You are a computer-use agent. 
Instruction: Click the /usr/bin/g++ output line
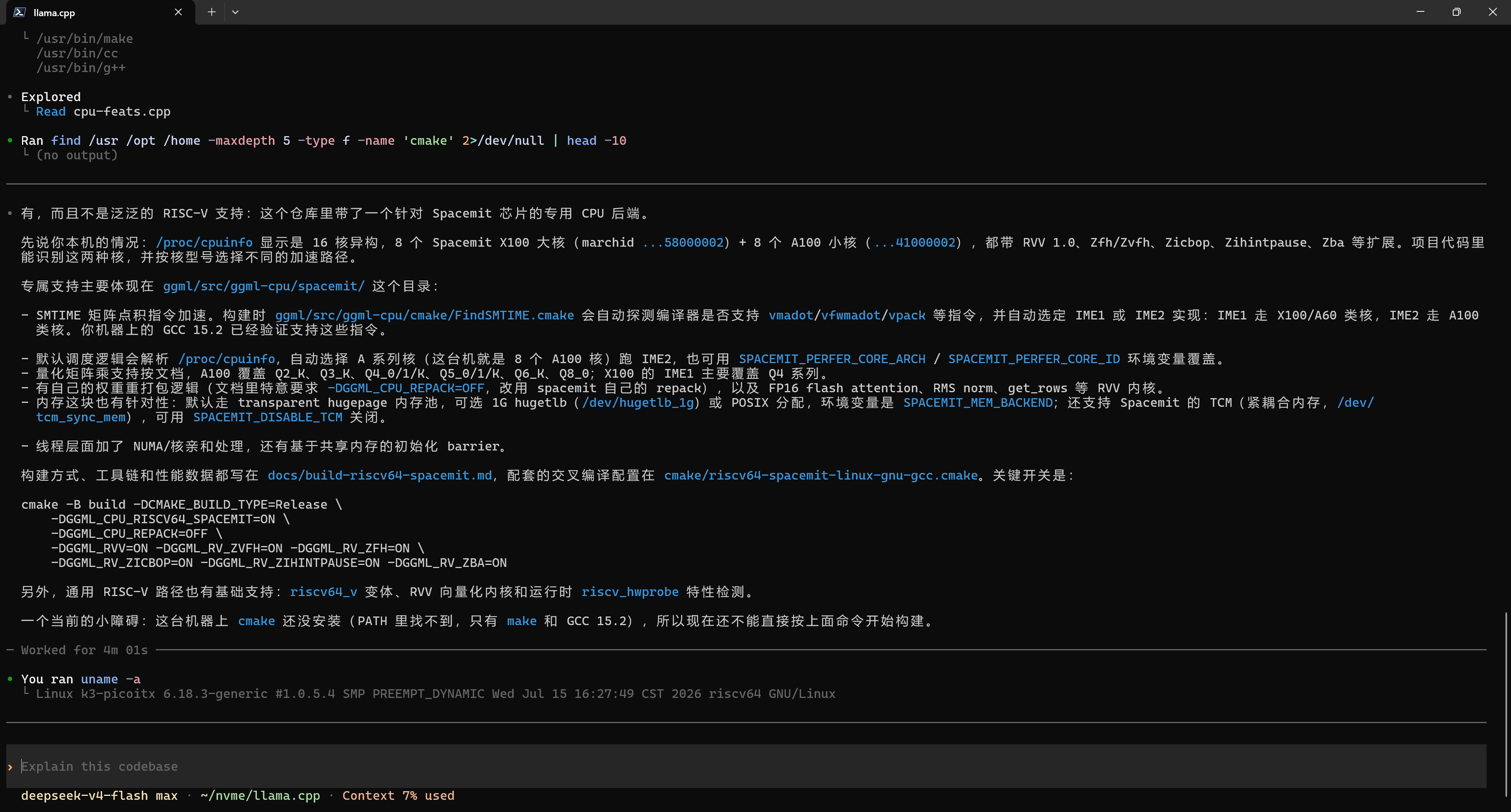81,68
